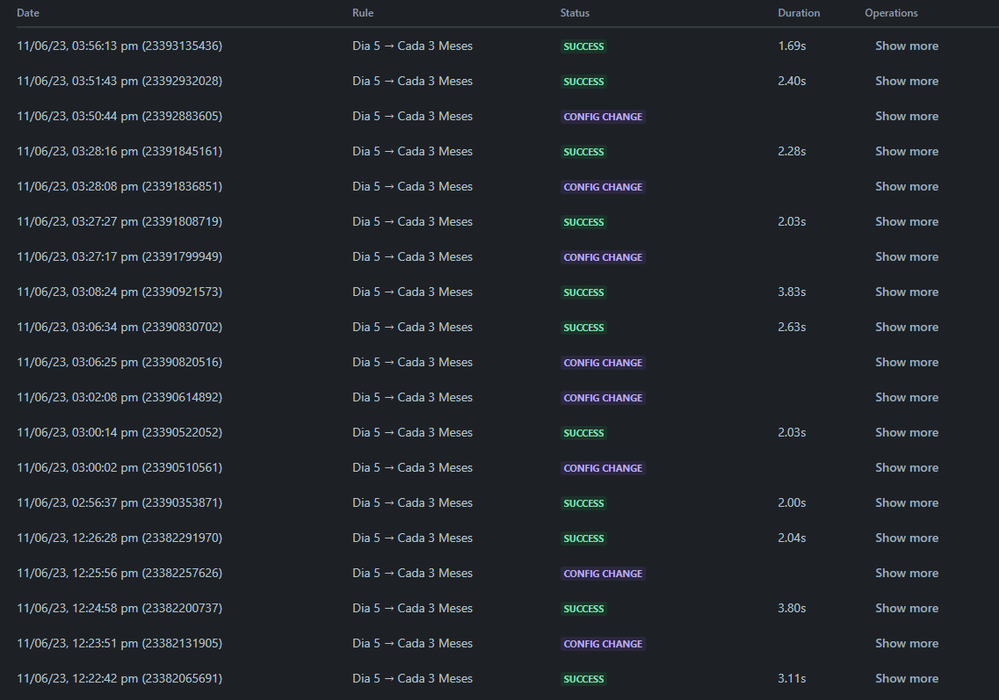
Task: Expand Show more for run 23391845161
Action: pyautogui.click(x=906, y=151)
